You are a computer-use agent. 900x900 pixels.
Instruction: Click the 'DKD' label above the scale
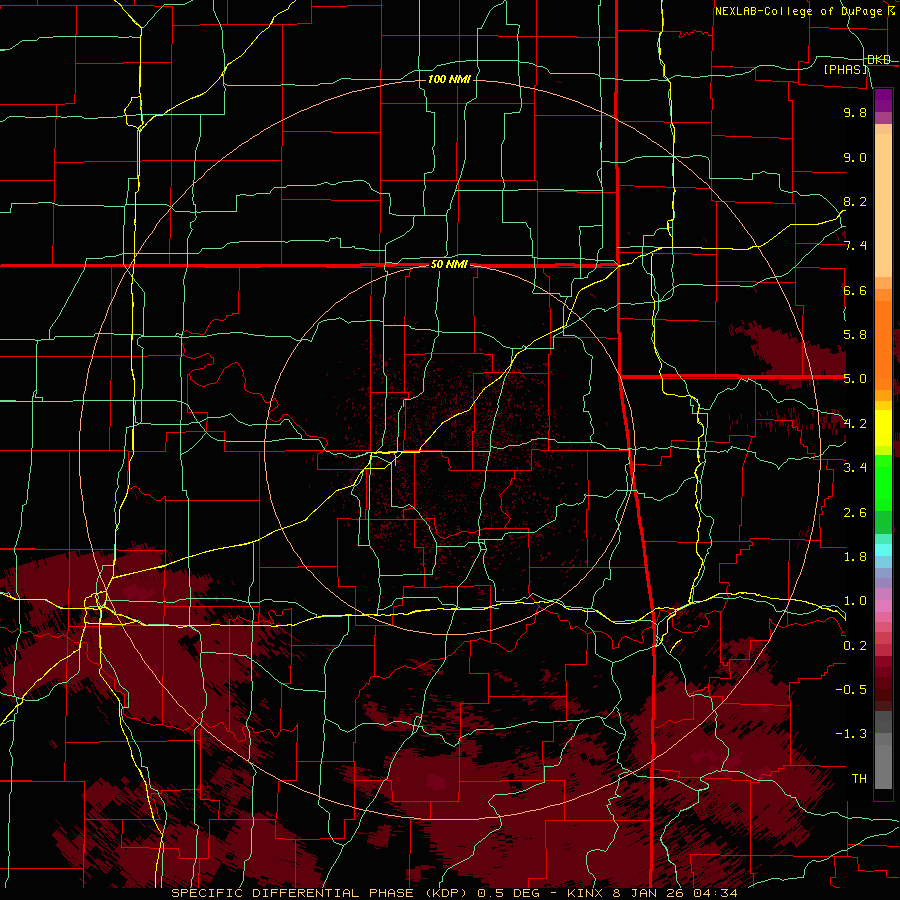coord(879,59)
